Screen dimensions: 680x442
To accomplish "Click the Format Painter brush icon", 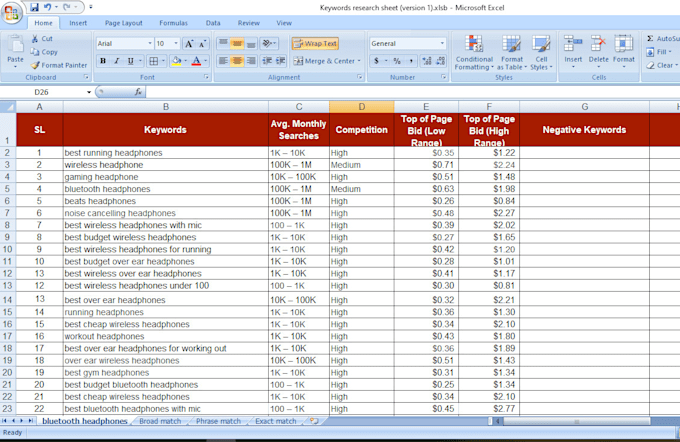I will (x=35, y=65).
